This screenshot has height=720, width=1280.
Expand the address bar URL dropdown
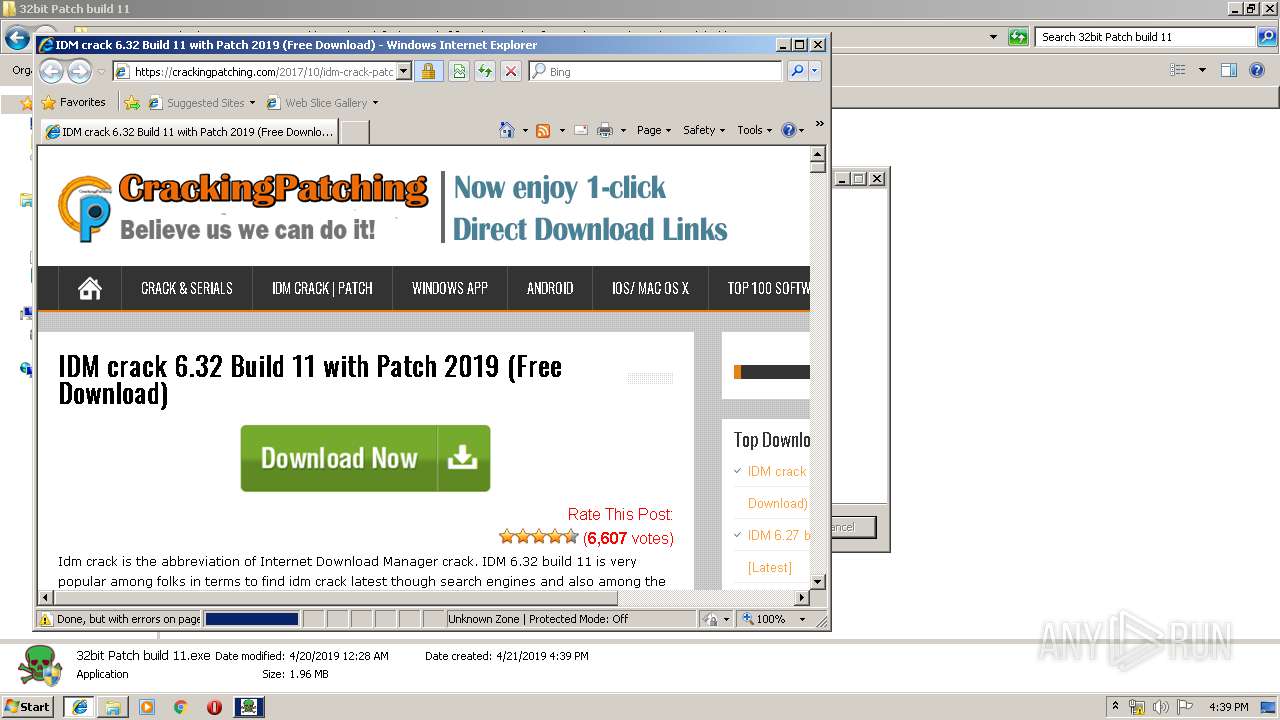[404, 71]
